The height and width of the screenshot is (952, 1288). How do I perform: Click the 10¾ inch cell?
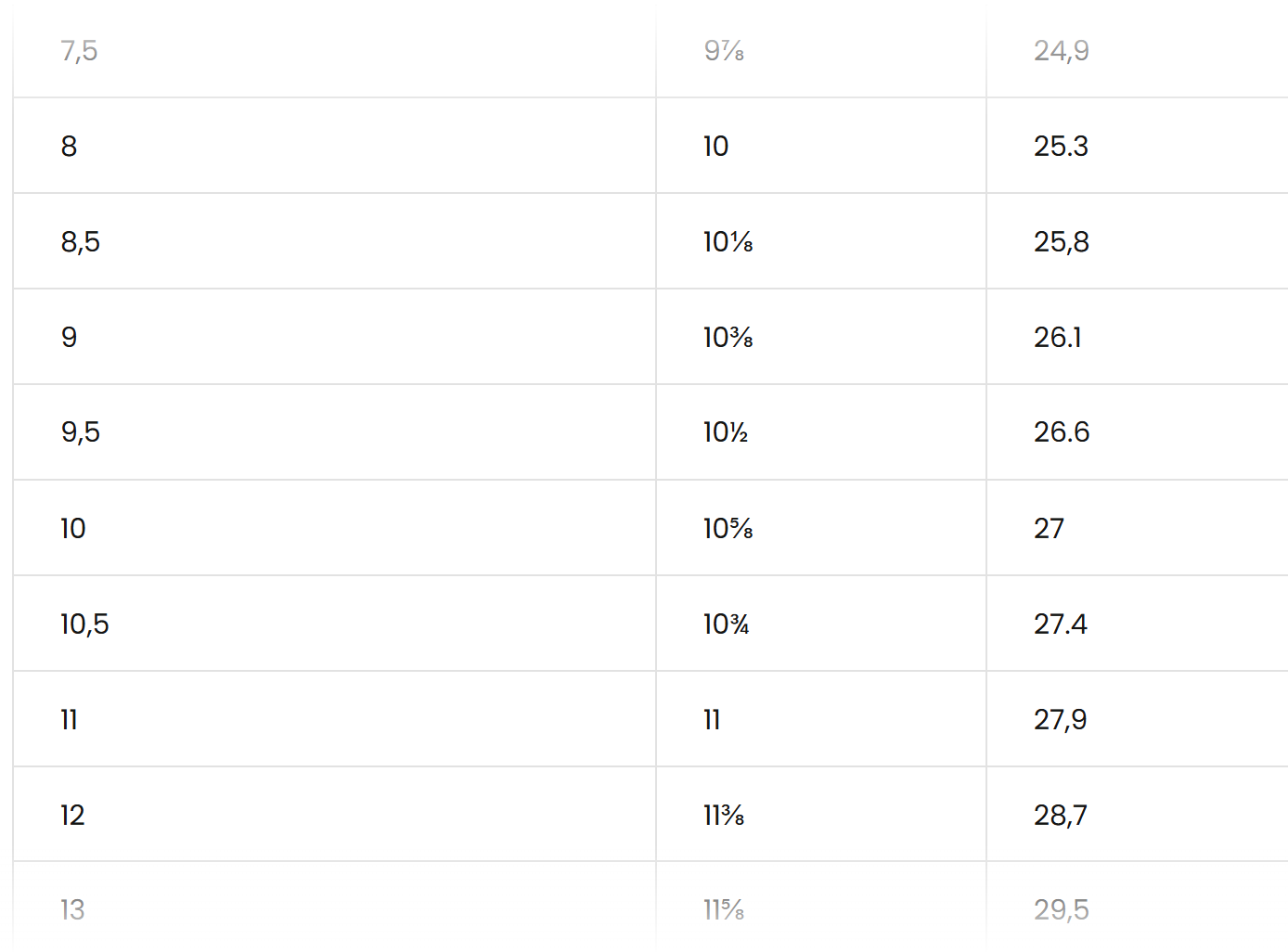(726, 624)
